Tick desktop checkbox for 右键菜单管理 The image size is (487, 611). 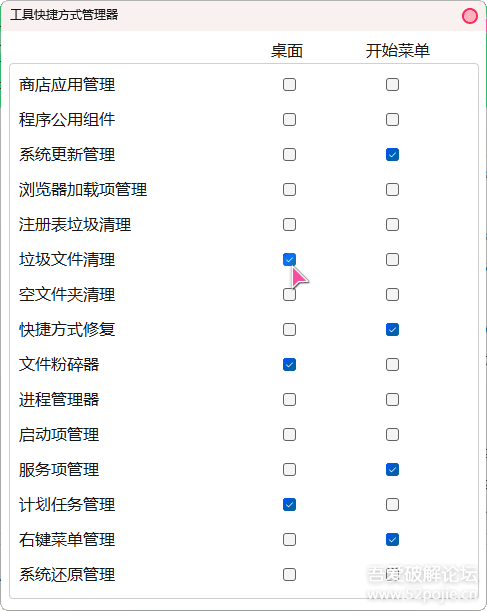pos(289,540)
